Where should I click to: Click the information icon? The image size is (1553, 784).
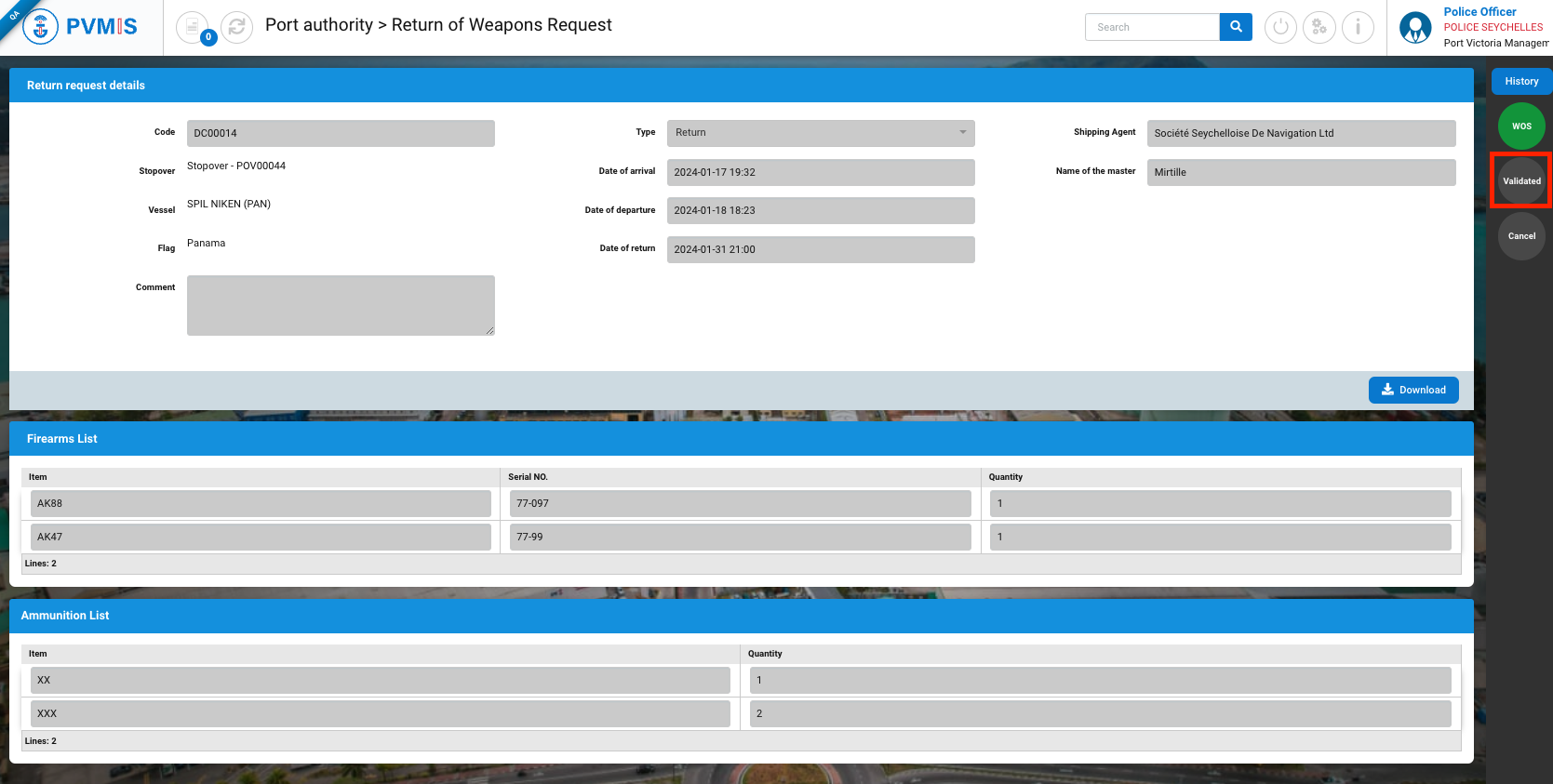1358,27
